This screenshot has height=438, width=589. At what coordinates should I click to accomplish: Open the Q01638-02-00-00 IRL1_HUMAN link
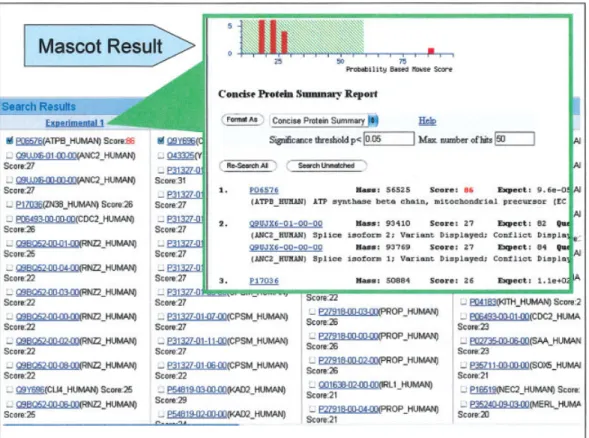348,385
